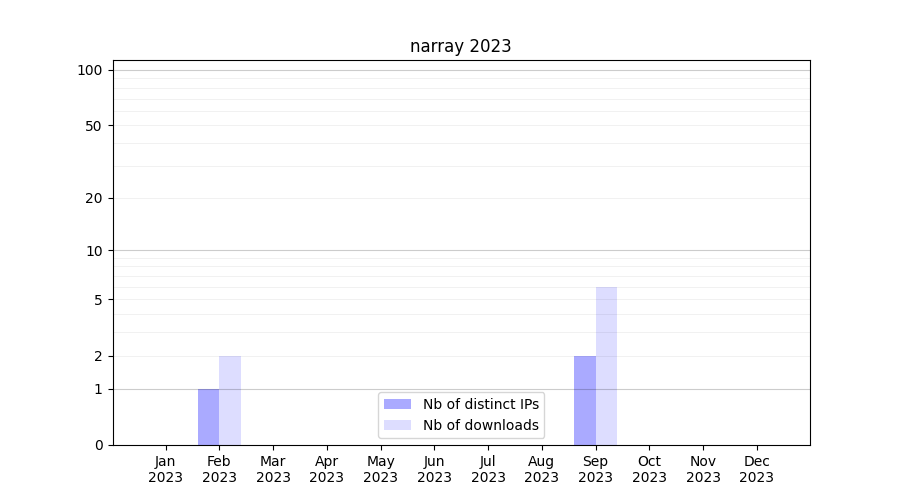The width and height of the screenshot is (900, 500).
Task: Click the 'Nb of distinct IPs' legend swatch
Action: [x=397, y=404]
